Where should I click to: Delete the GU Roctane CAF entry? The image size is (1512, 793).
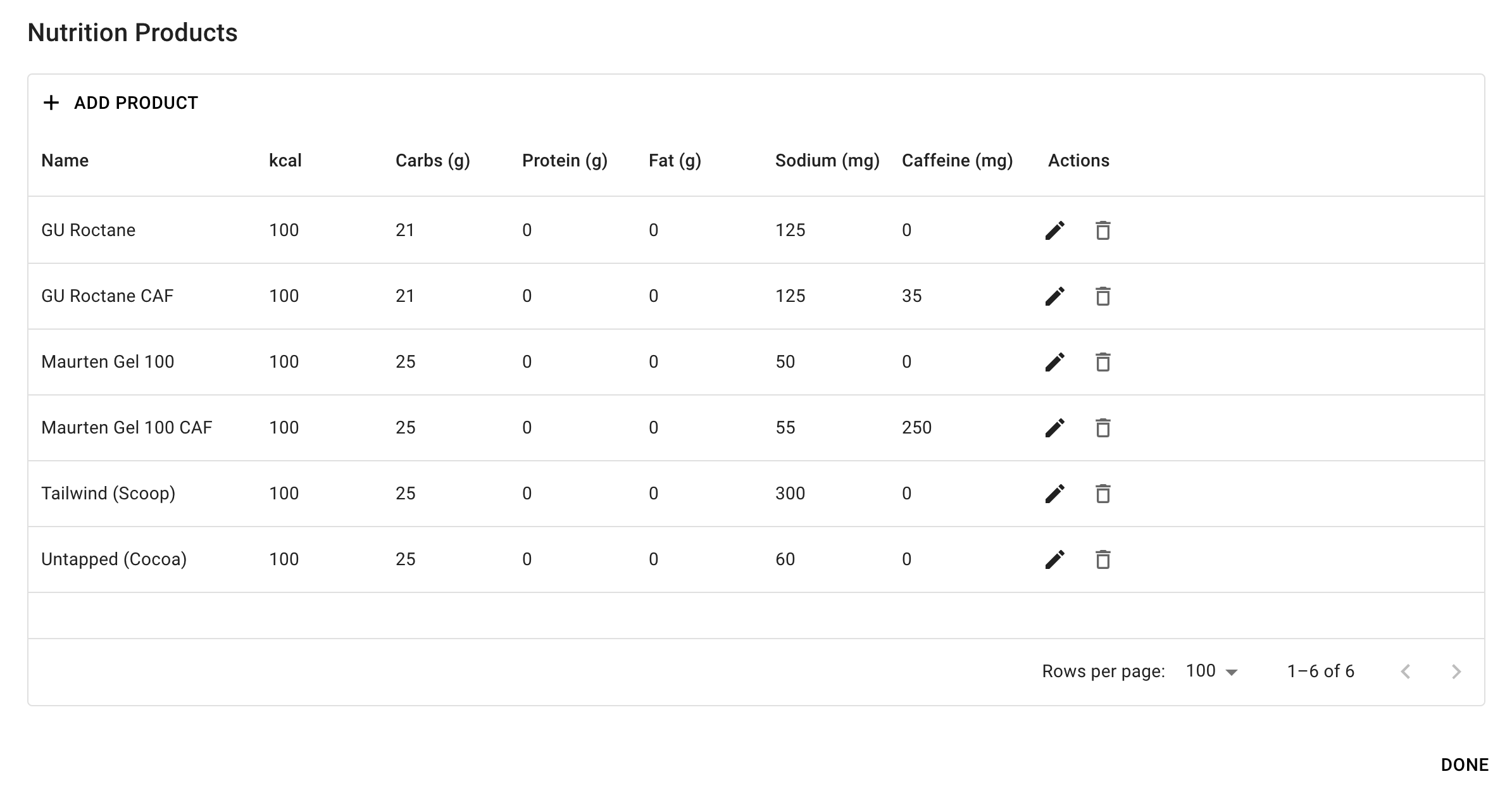point(1102,296)
